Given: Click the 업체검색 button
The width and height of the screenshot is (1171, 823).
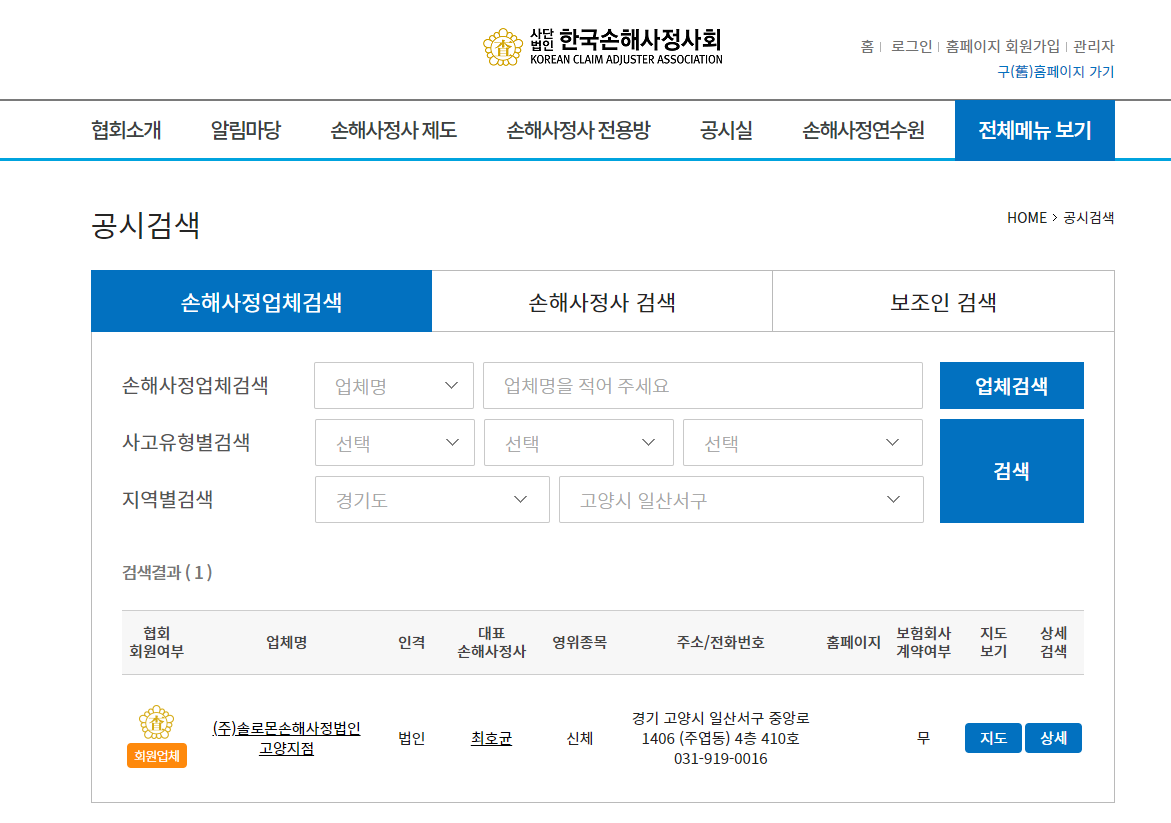Looking at the screenshot, I should point(1011,385).
